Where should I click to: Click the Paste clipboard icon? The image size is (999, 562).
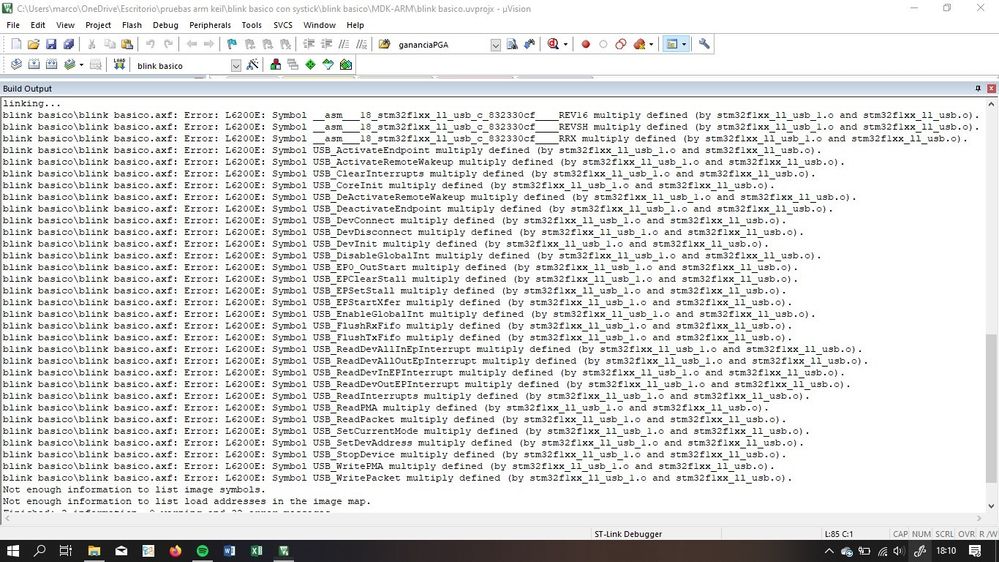127,44
